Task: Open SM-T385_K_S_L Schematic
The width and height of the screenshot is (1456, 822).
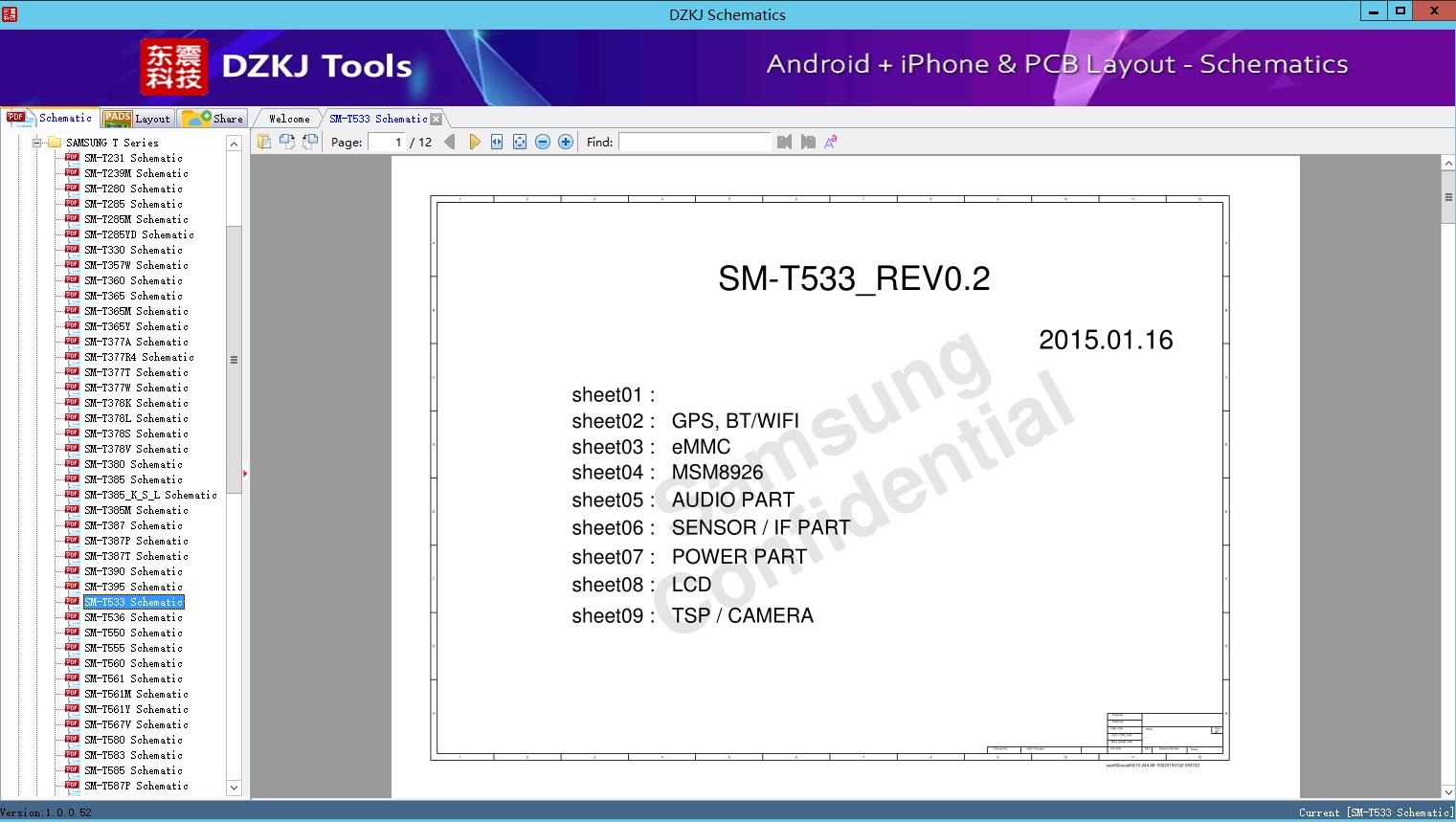Action: pyautogui.click(x=150, y=495)
